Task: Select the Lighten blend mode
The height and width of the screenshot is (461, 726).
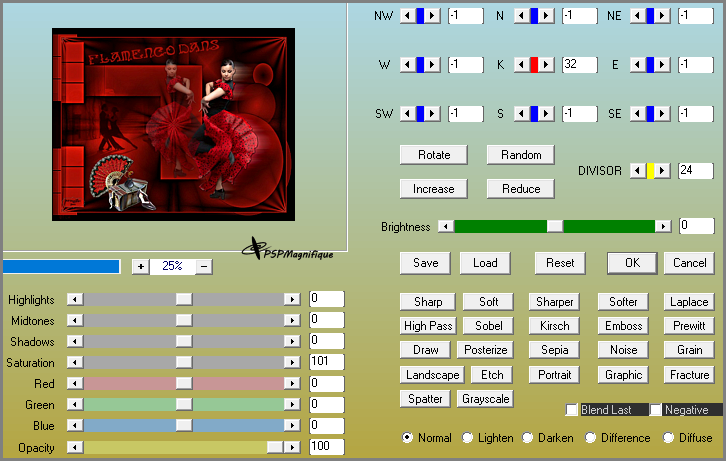Action: pyautogui.click(x=470, y=438)
